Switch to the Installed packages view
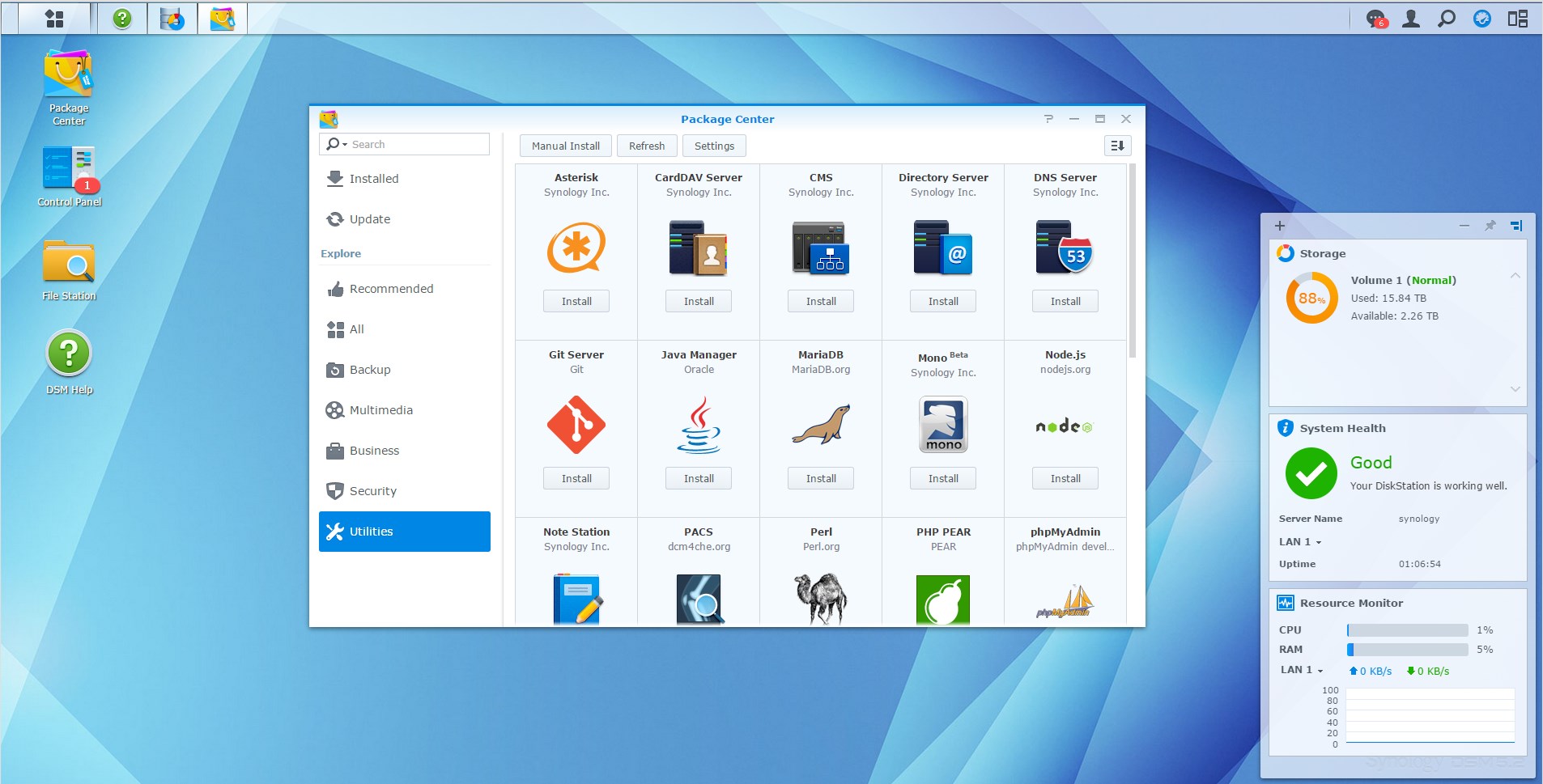 click(373, 178)
